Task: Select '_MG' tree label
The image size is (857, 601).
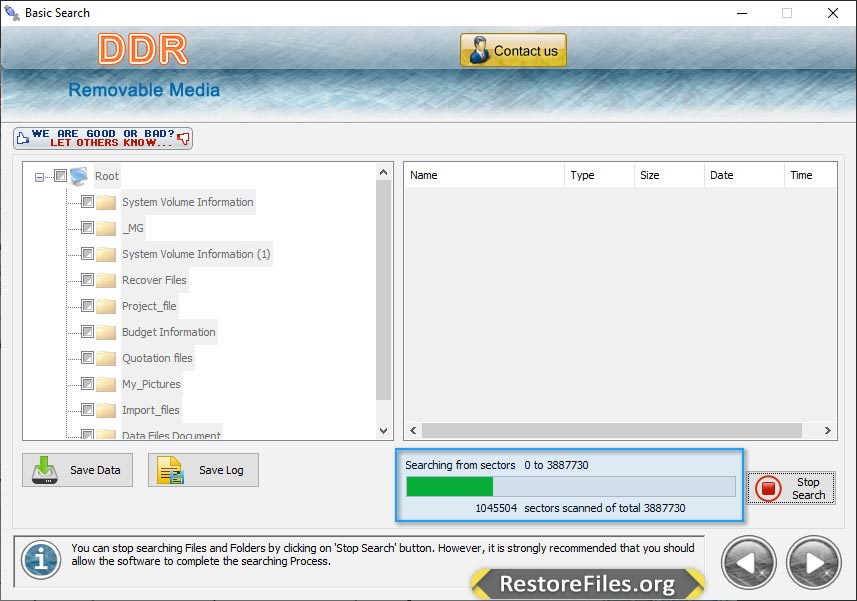Action: click(x=133, y=228)
